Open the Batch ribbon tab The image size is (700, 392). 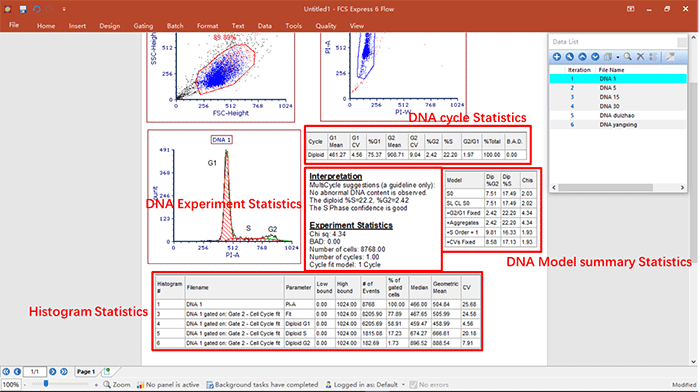(175, 26)
